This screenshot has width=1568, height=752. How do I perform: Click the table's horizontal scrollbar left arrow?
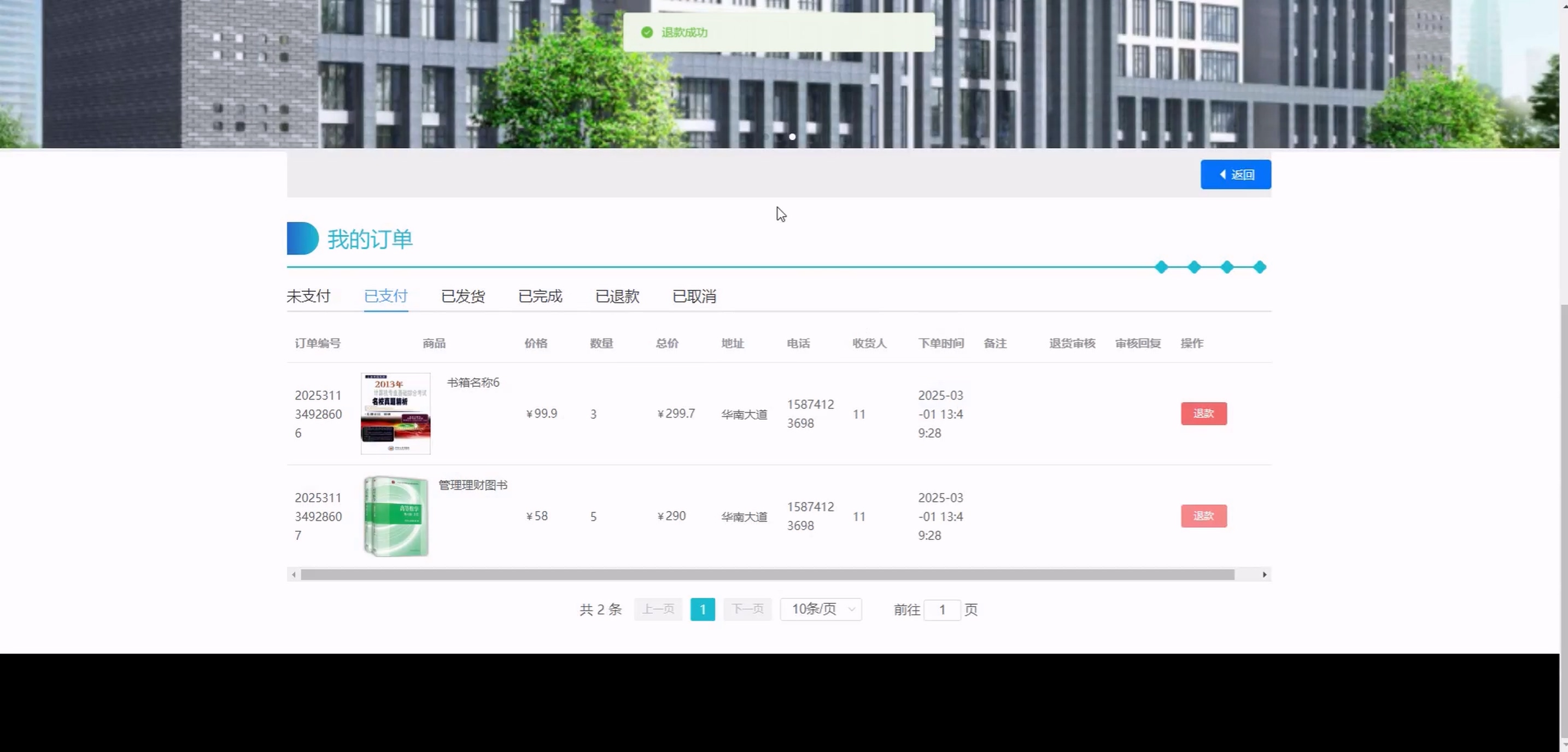point(294,574)
